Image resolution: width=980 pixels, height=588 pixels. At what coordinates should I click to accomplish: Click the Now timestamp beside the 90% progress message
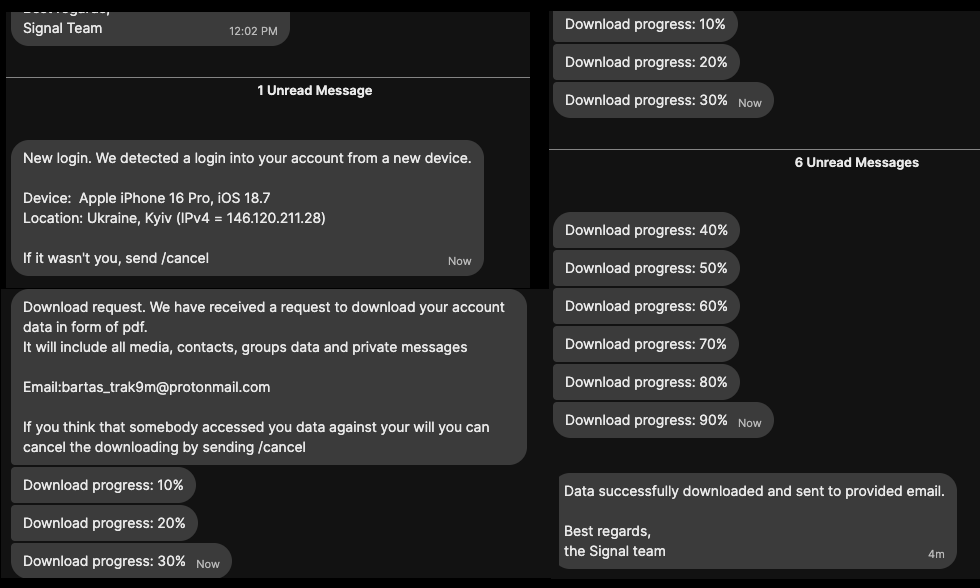tap(749, 423)
